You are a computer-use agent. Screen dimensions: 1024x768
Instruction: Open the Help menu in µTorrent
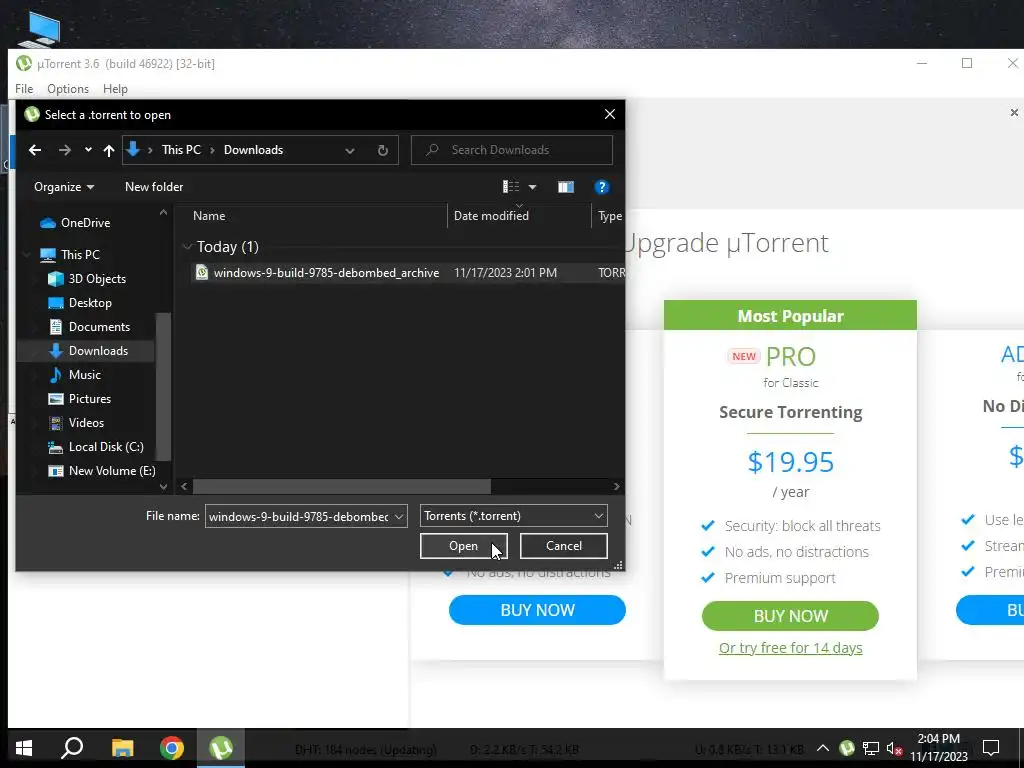point(115,89)
